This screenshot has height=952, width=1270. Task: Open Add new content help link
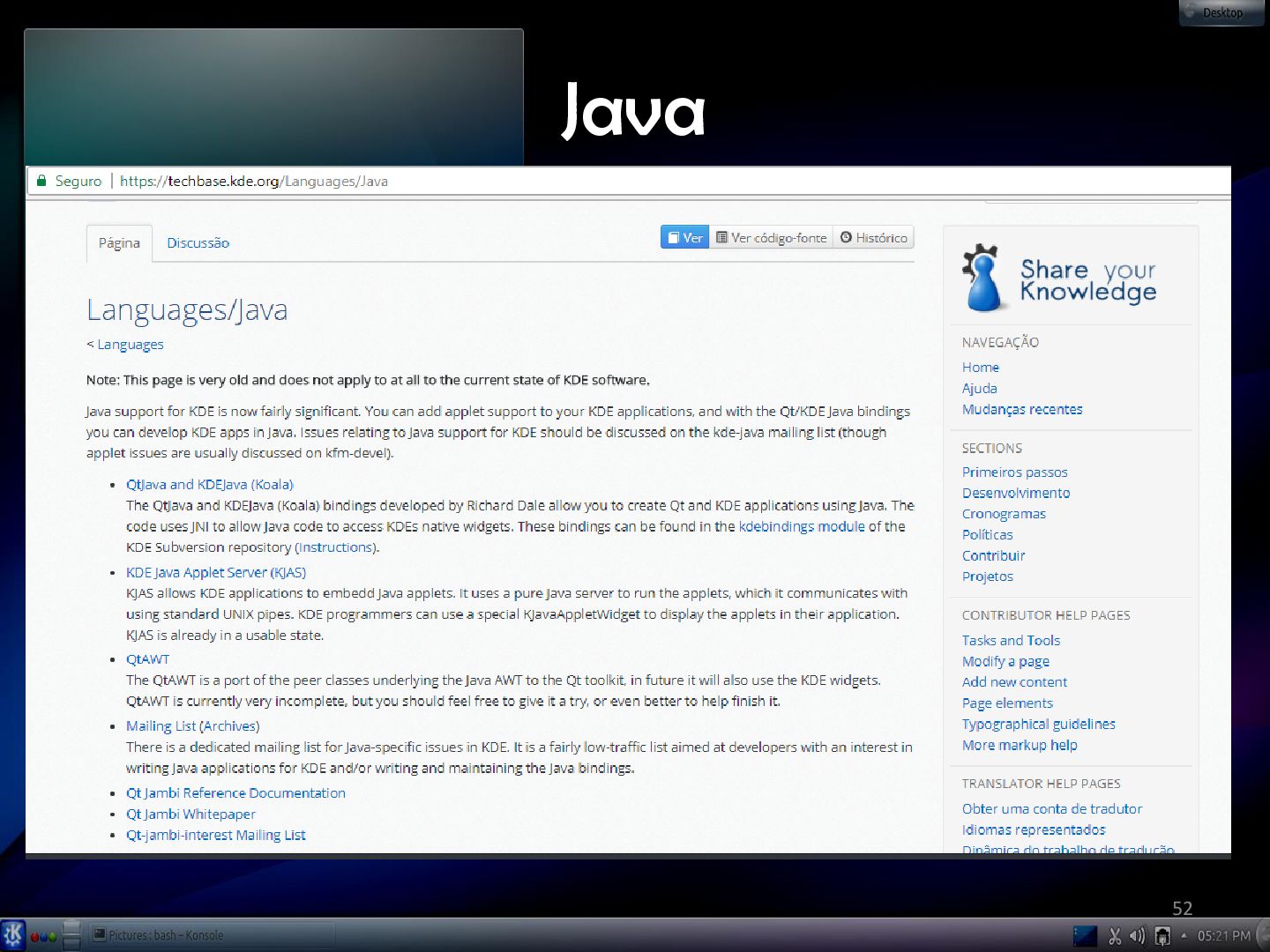pos(1015,682)
